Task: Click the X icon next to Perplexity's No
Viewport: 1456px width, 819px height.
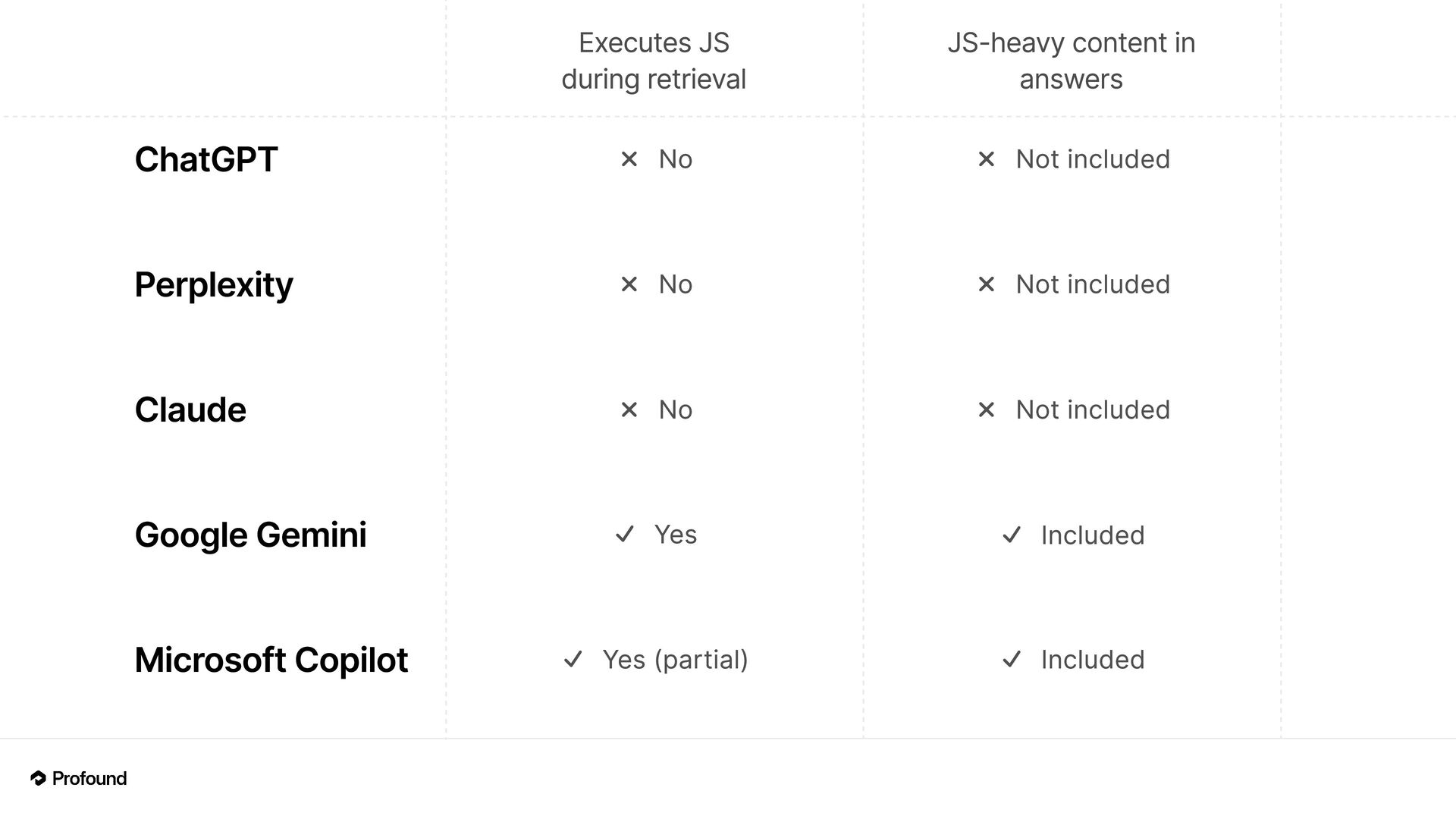Action: [629, 284]
